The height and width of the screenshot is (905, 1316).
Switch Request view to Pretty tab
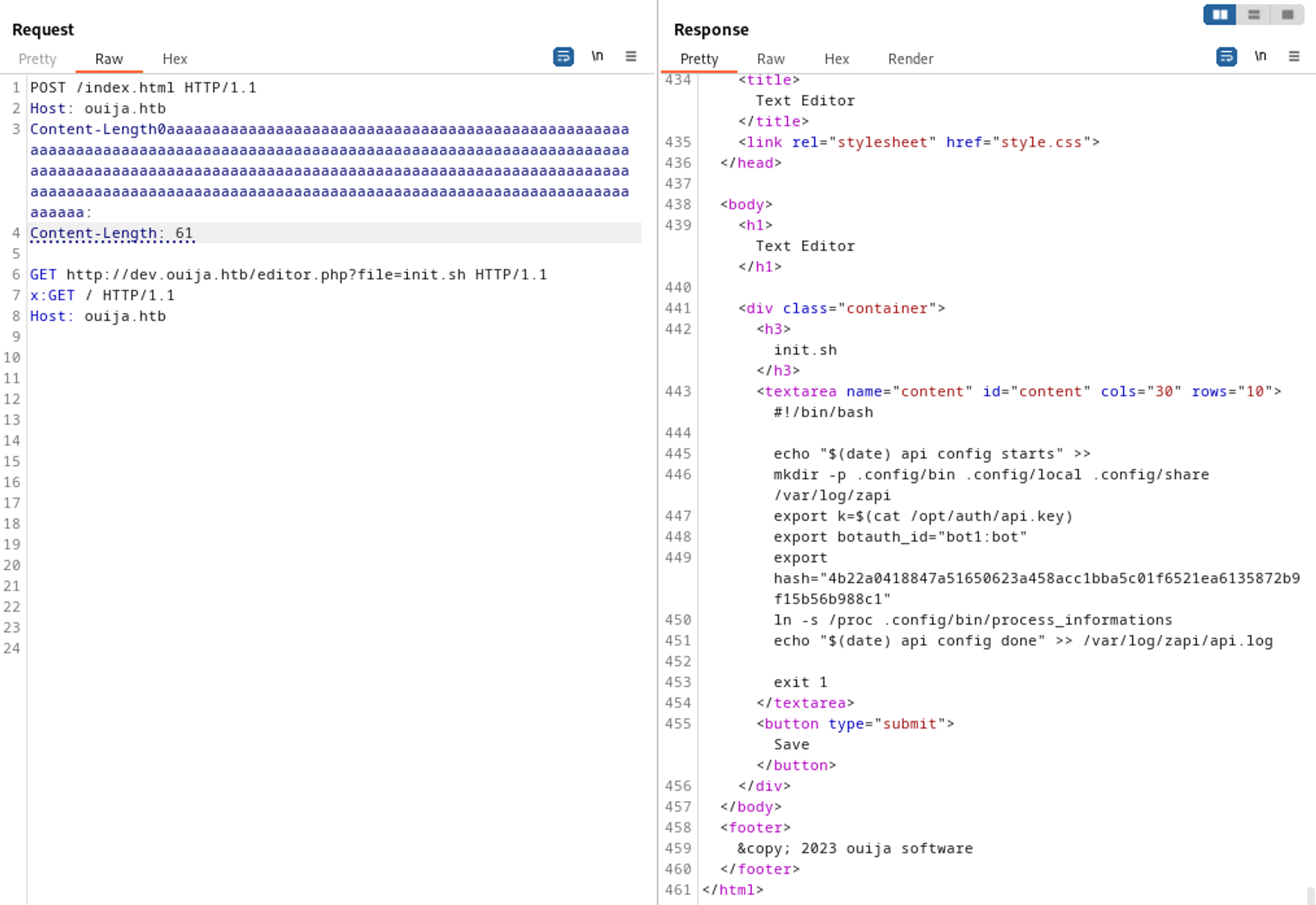pyautogui.click(x=38, y=59)
